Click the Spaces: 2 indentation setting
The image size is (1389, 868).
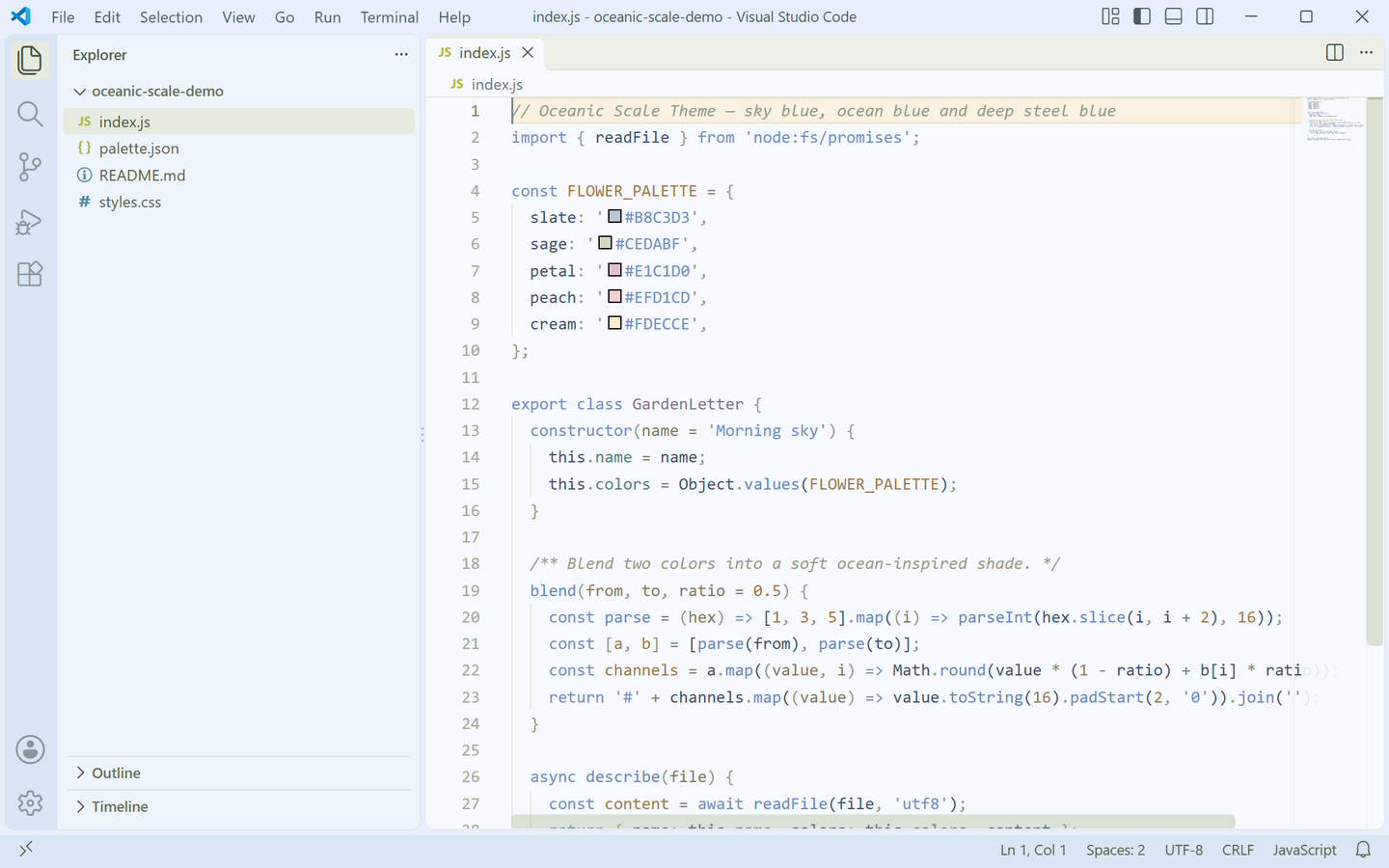(1115, 850)
